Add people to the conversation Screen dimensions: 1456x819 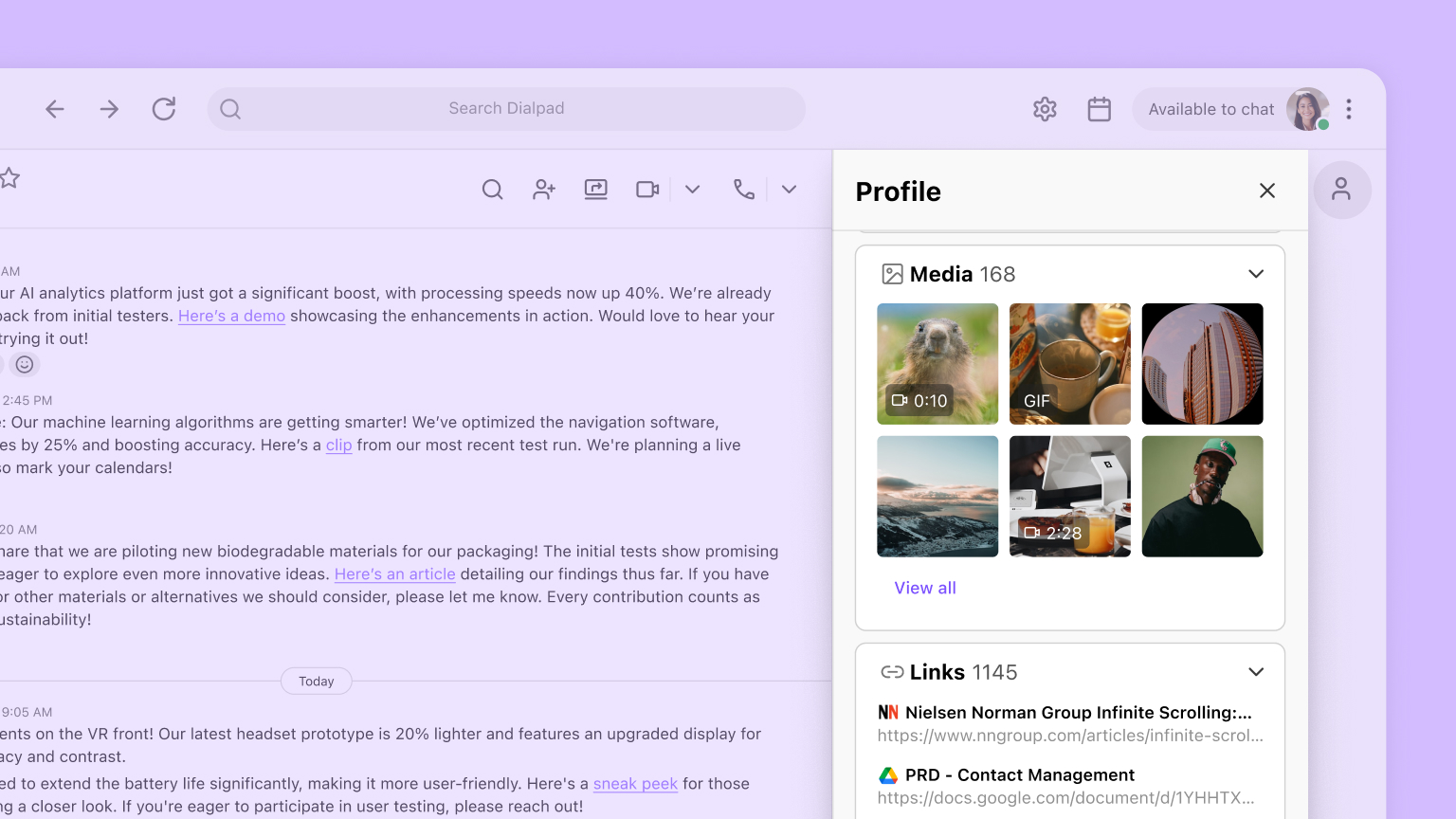tap(543, 189)
